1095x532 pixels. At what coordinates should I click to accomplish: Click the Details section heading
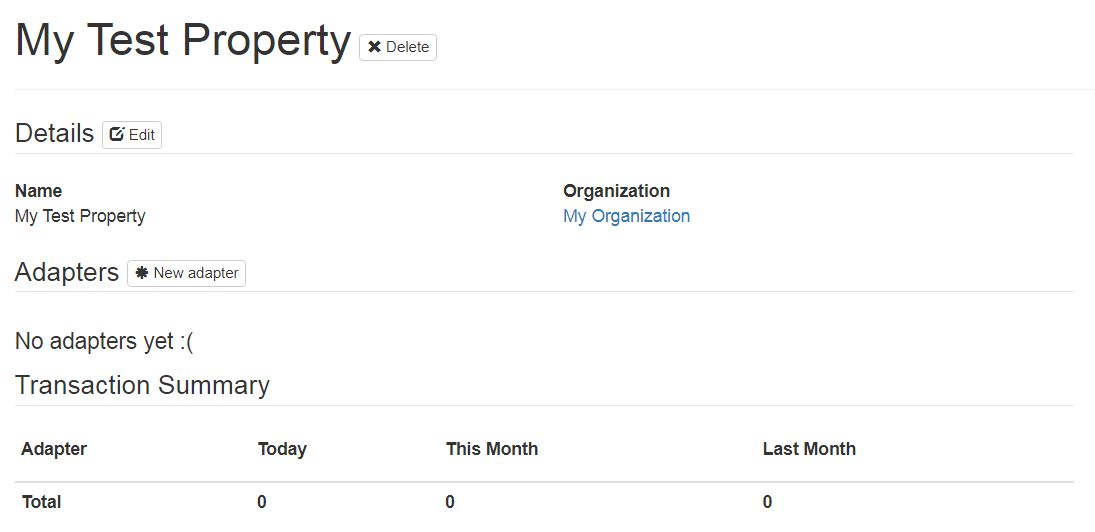55,134
